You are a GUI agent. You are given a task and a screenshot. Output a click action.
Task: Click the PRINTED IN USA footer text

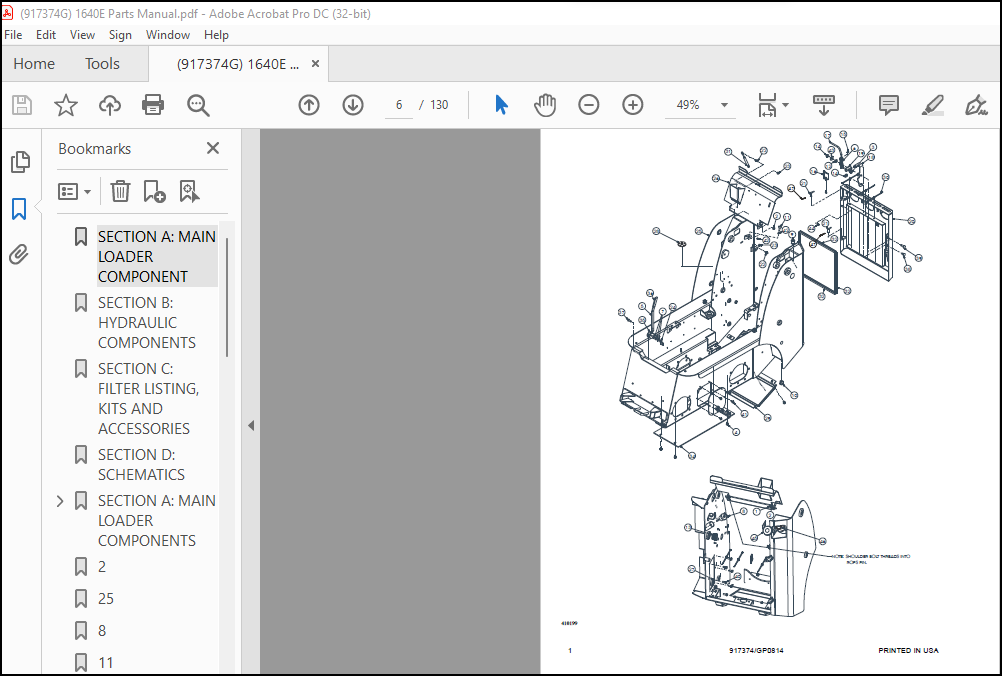tap(908, 650)
